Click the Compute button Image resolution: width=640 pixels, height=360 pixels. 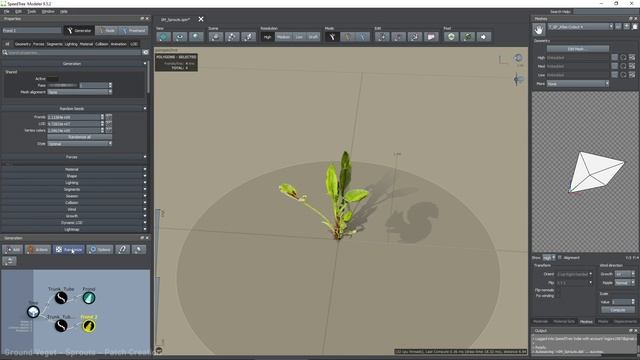pyautogui.click(x=618, y=310)
